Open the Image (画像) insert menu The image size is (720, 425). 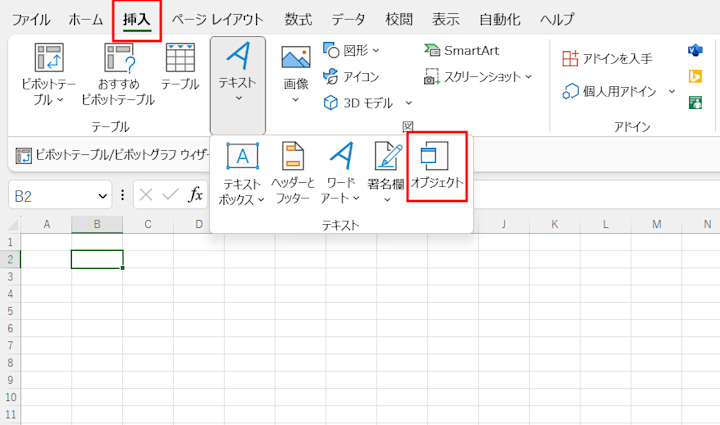pyautogui.click(x=296, y=74)
